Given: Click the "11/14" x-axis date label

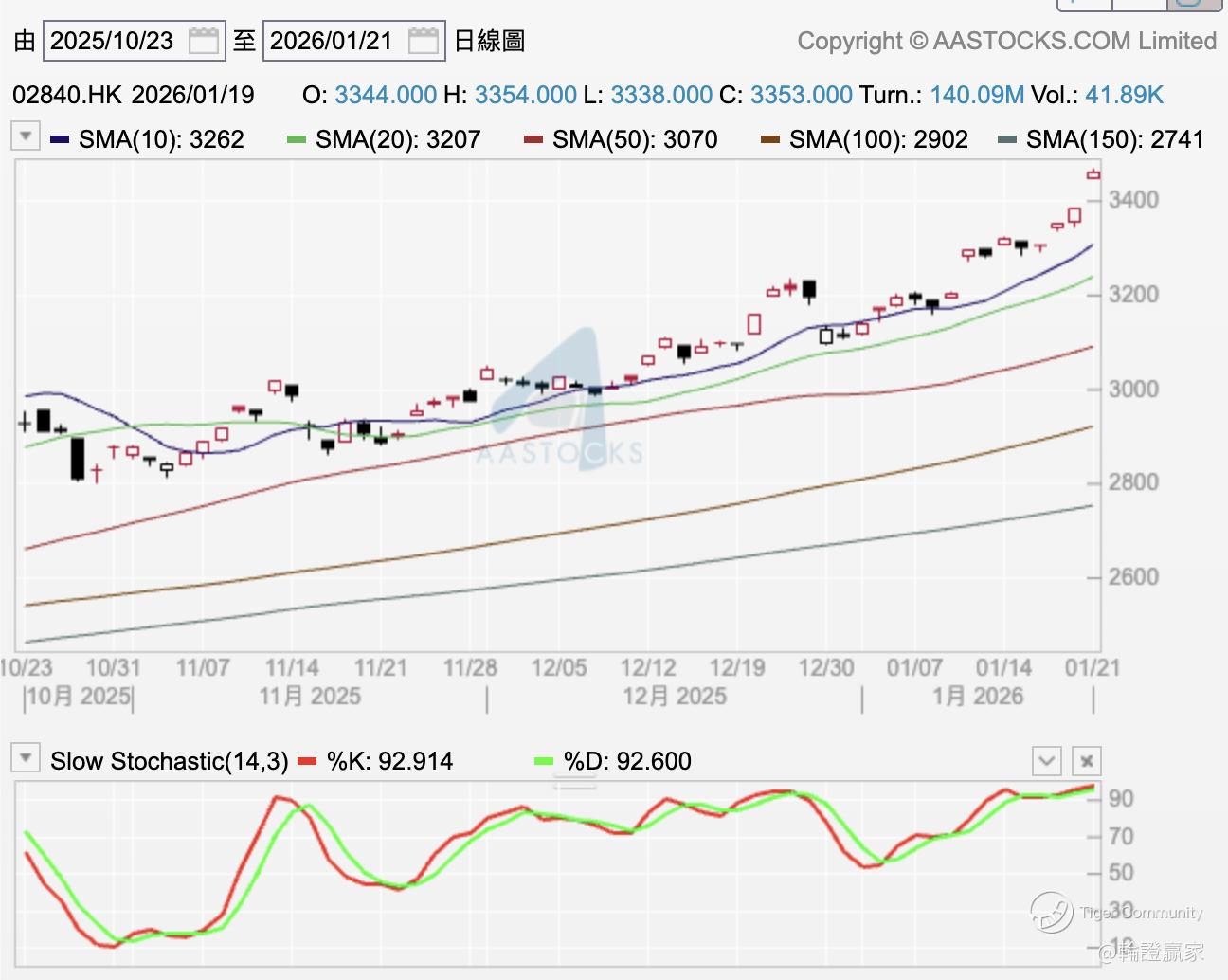Looking at the screenshot, I should 292,667.
